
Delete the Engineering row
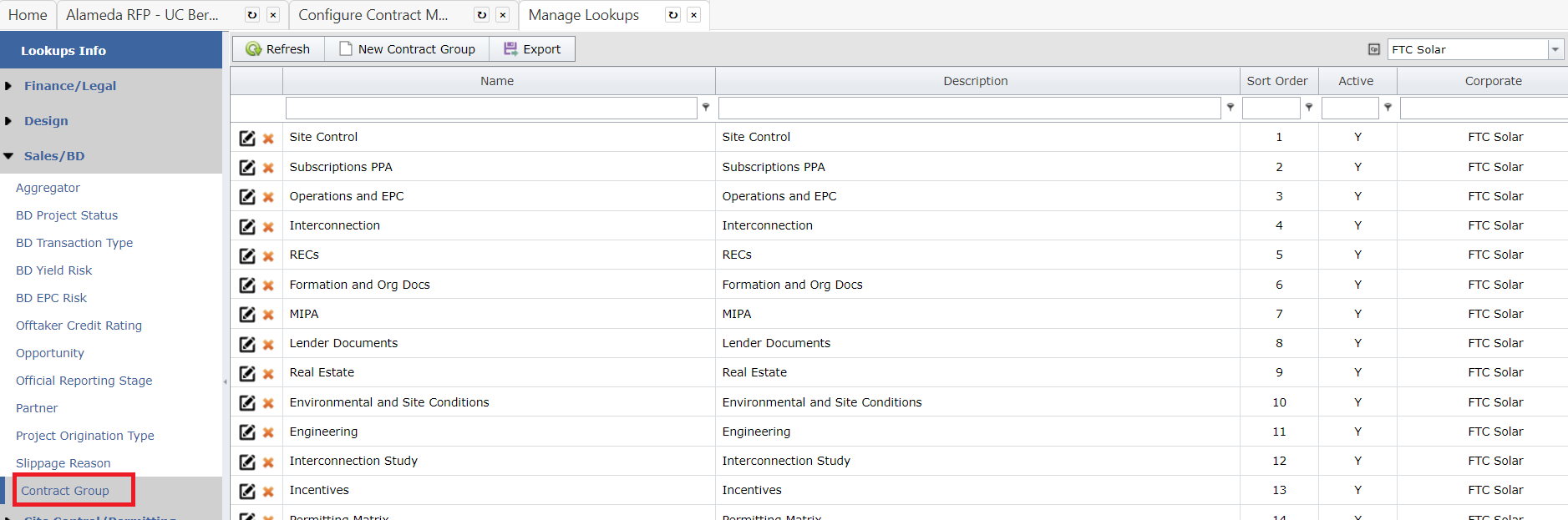268,432
